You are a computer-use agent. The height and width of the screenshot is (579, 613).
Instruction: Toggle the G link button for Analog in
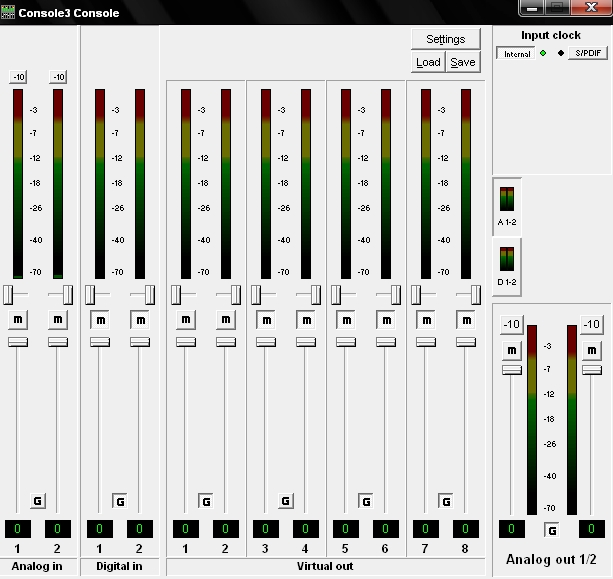click(38, 500)
